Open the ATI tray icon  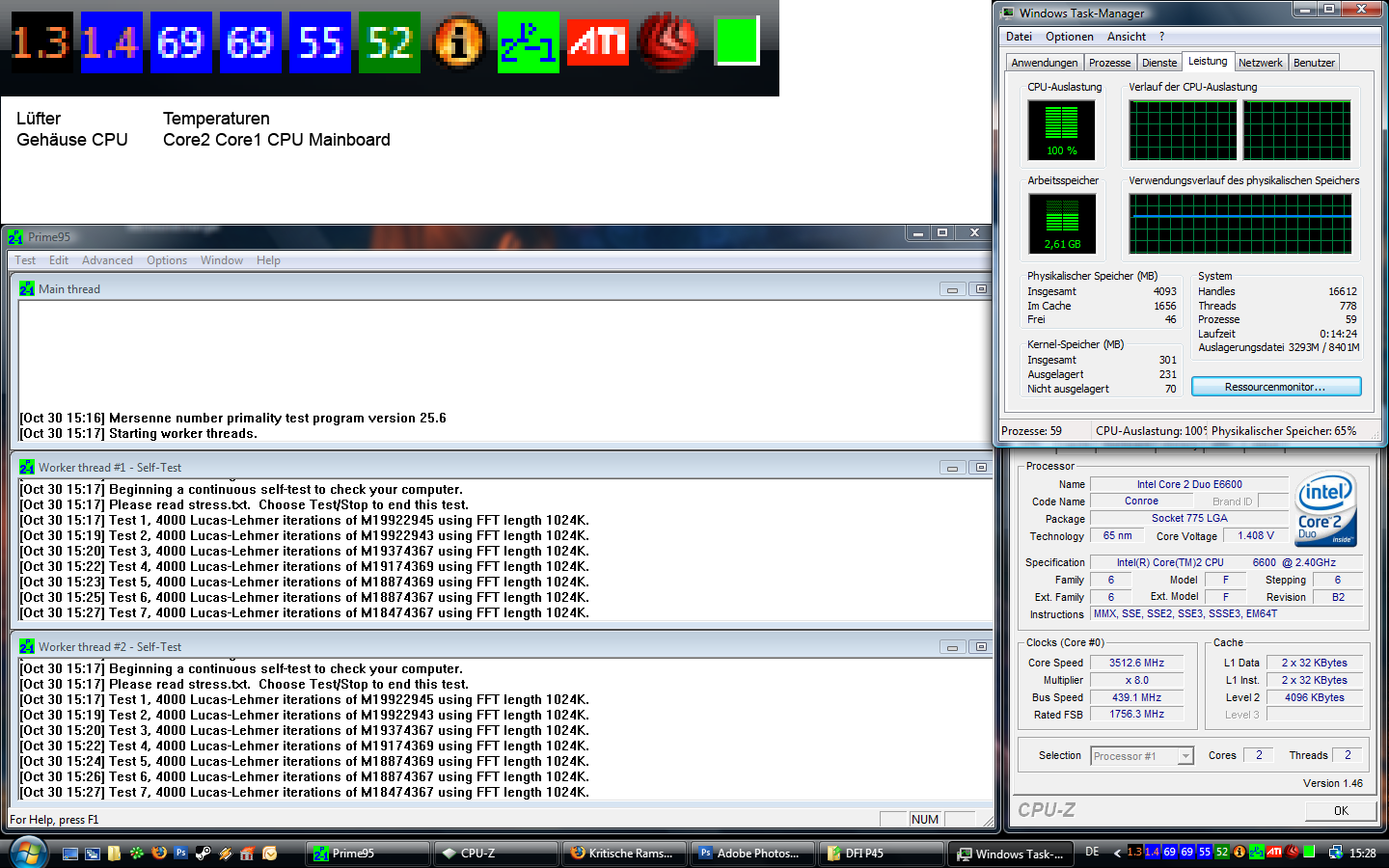pyautogui.click(x=1274, y=852)
